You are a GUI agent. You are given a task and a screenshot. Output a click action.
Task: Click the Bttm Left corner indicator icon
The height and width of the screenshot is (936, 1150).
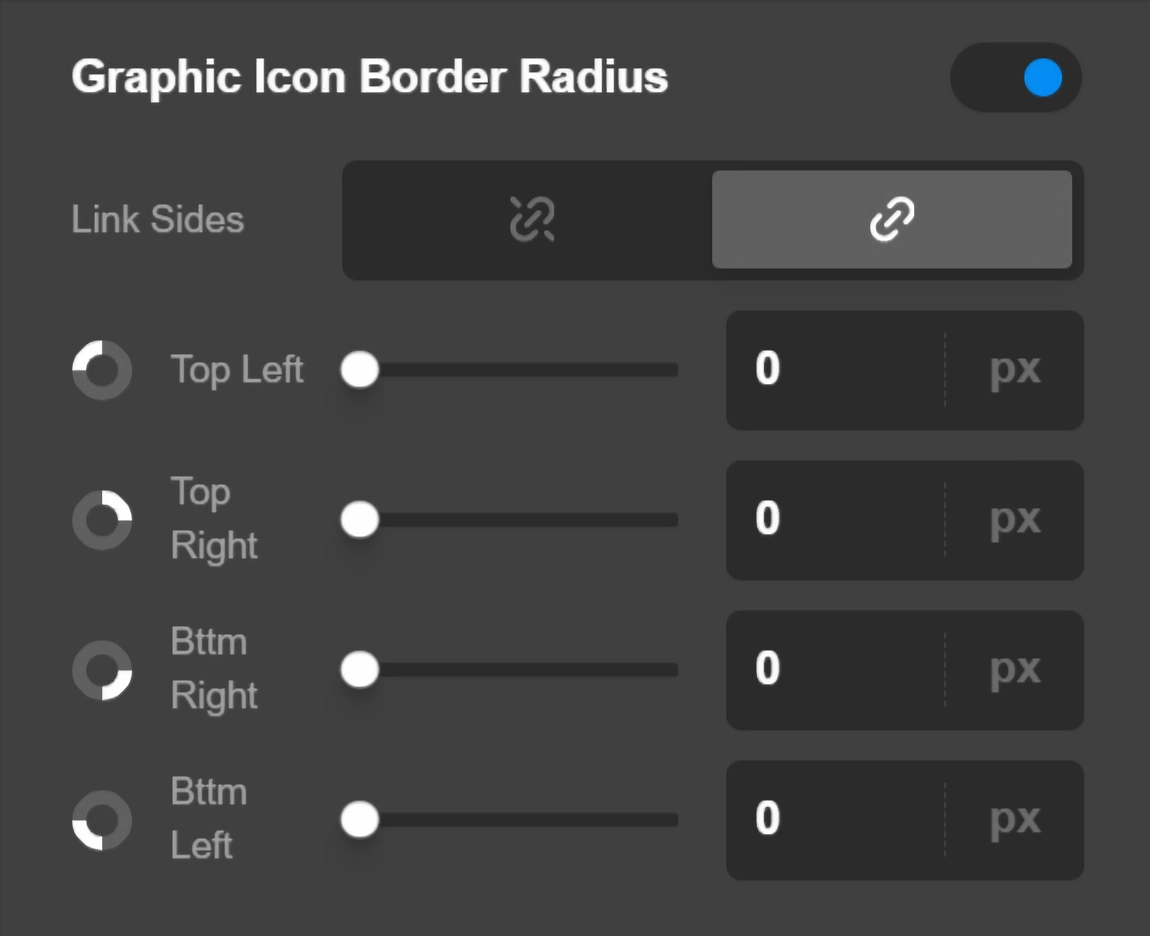click(x=101, y=820)
